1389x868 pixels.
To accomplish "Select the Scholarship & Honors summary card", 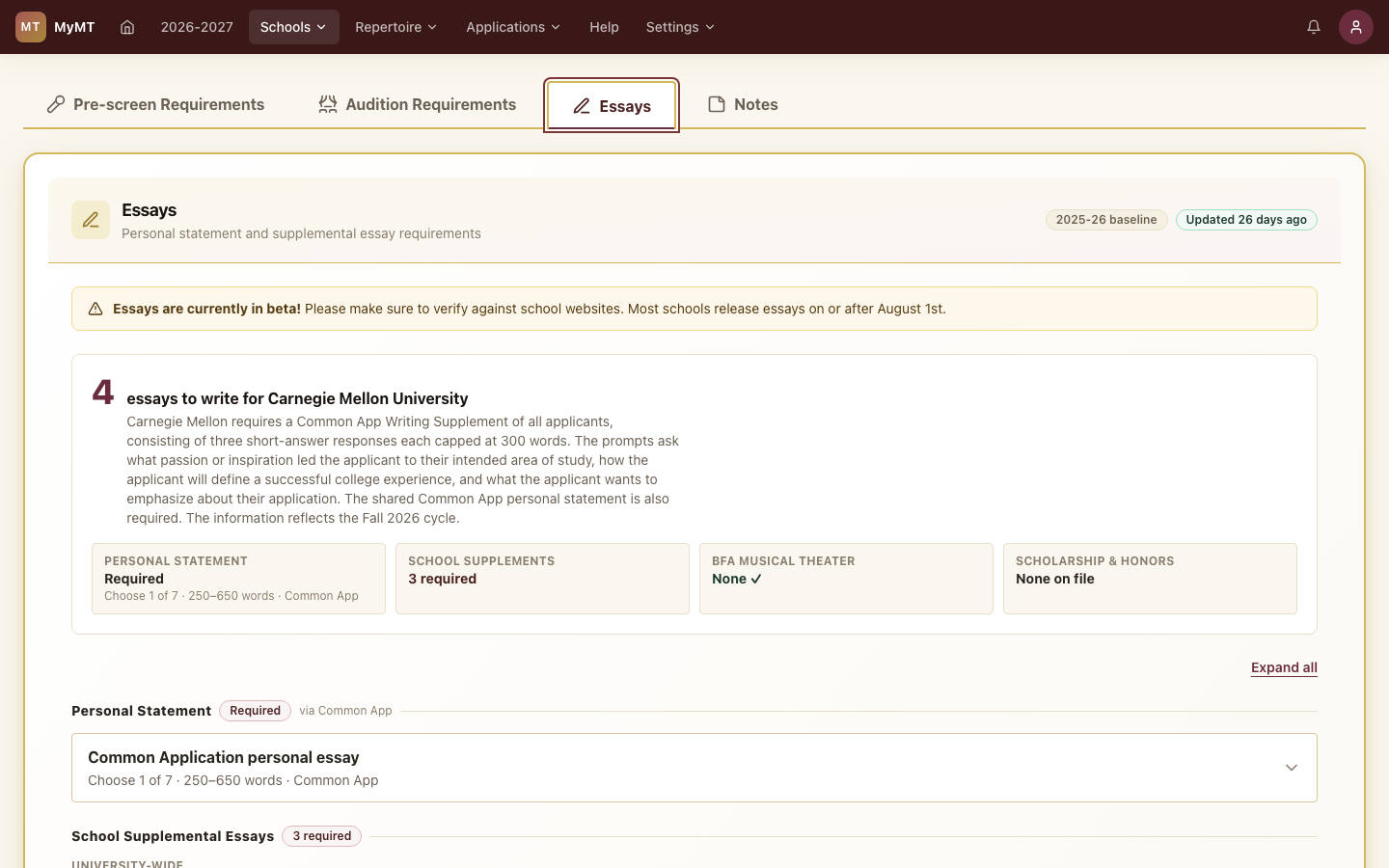I will tap(1150, 579).
